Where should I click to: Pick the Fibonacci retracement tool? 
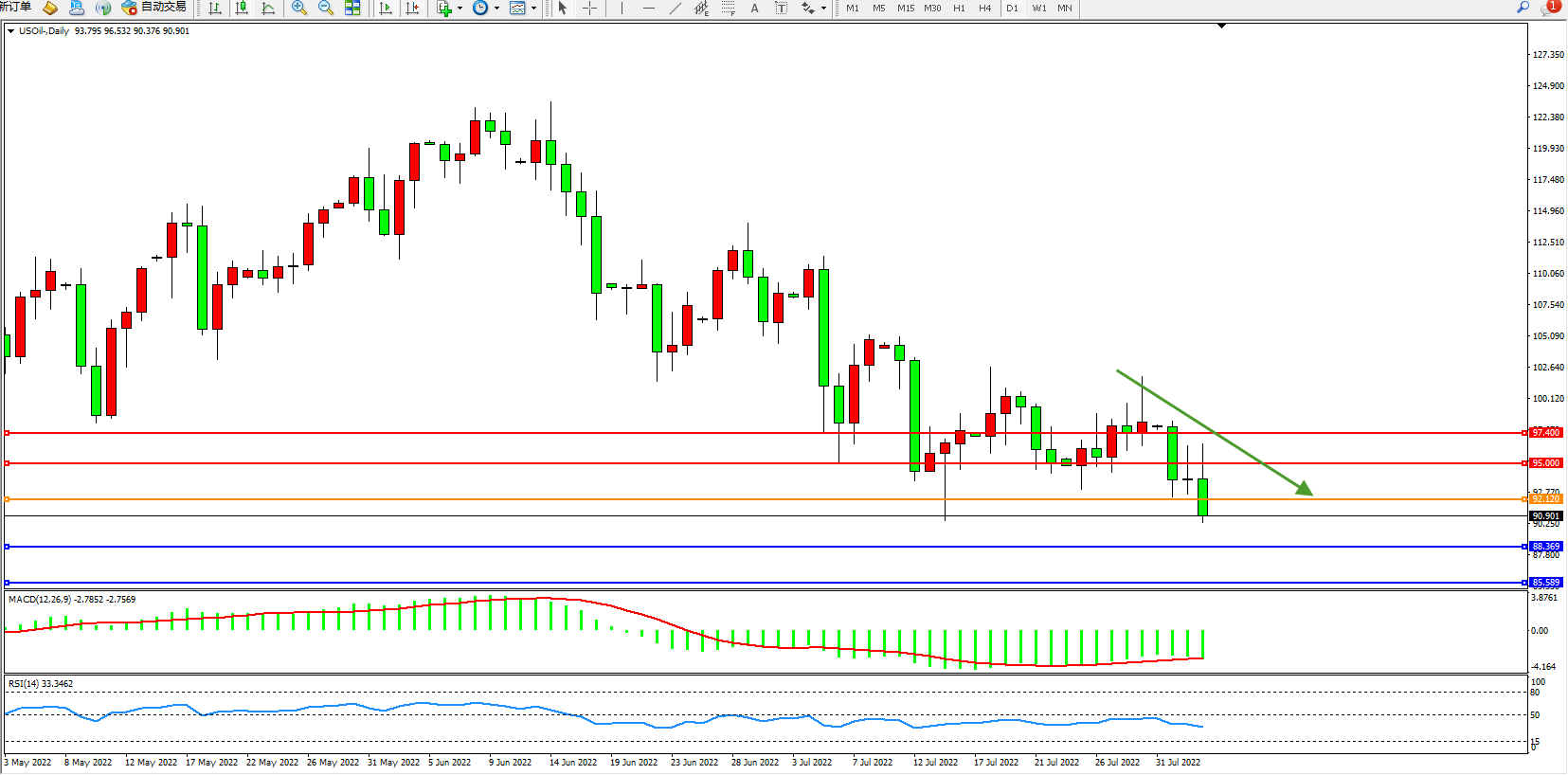[x=728, y=9]
